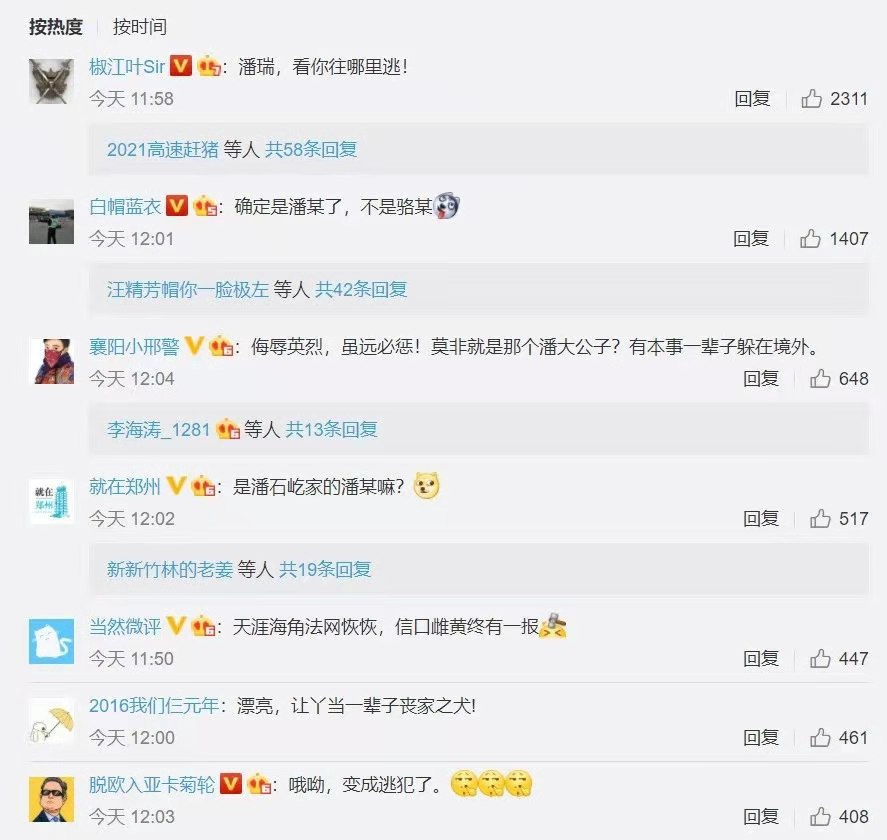Open 2021高速赶猪 user profile link
Image resolution: width=887 pixels, height=840 pixels.
pos(163,149)
